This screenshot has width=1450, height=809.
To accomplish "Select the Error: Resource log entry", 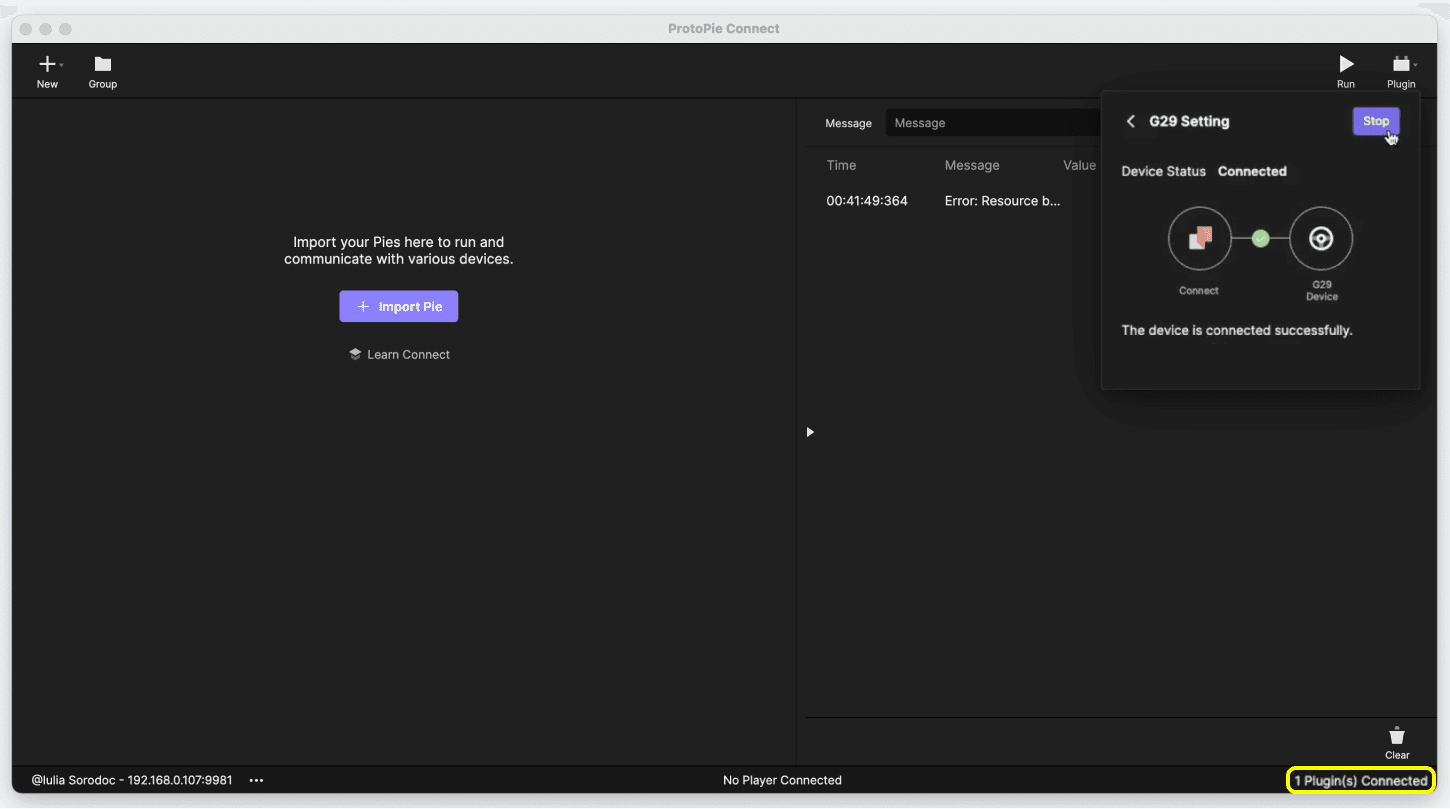I will click(1001, 200).
